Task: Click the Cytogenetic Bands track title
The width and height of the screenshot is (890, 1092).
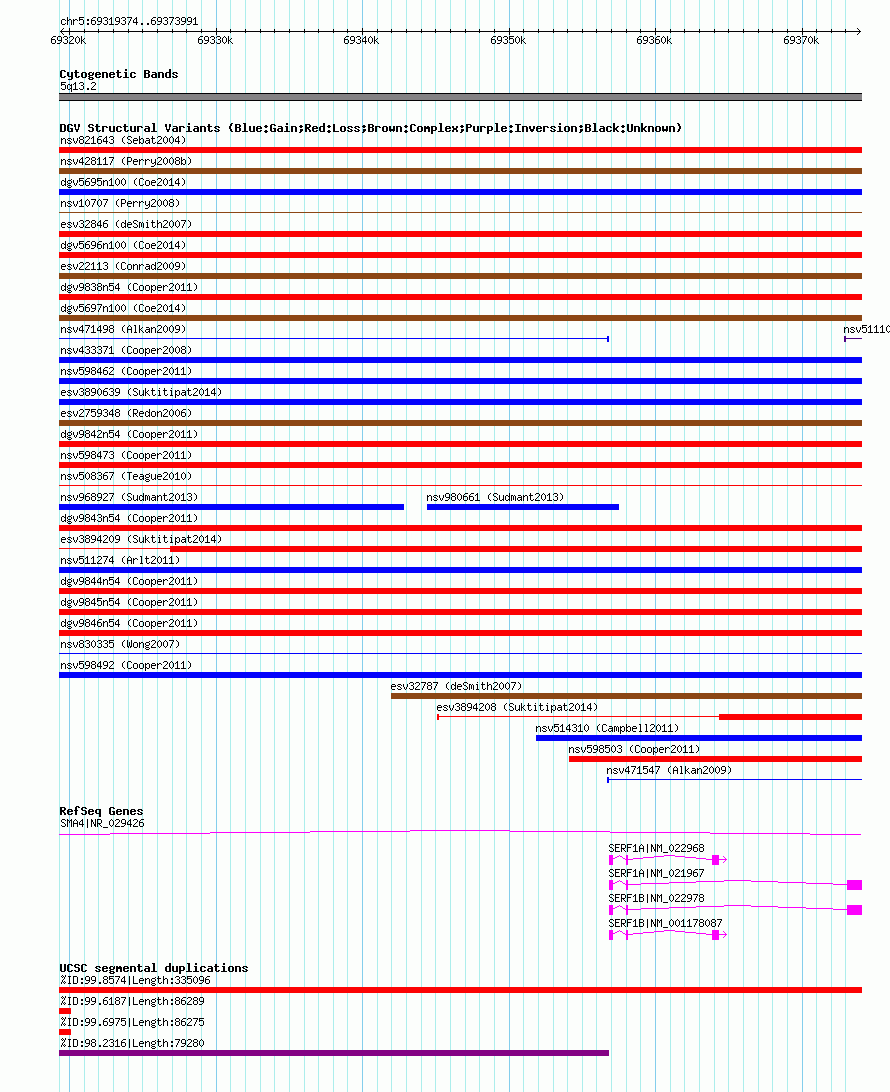Action: coord(118,74)
